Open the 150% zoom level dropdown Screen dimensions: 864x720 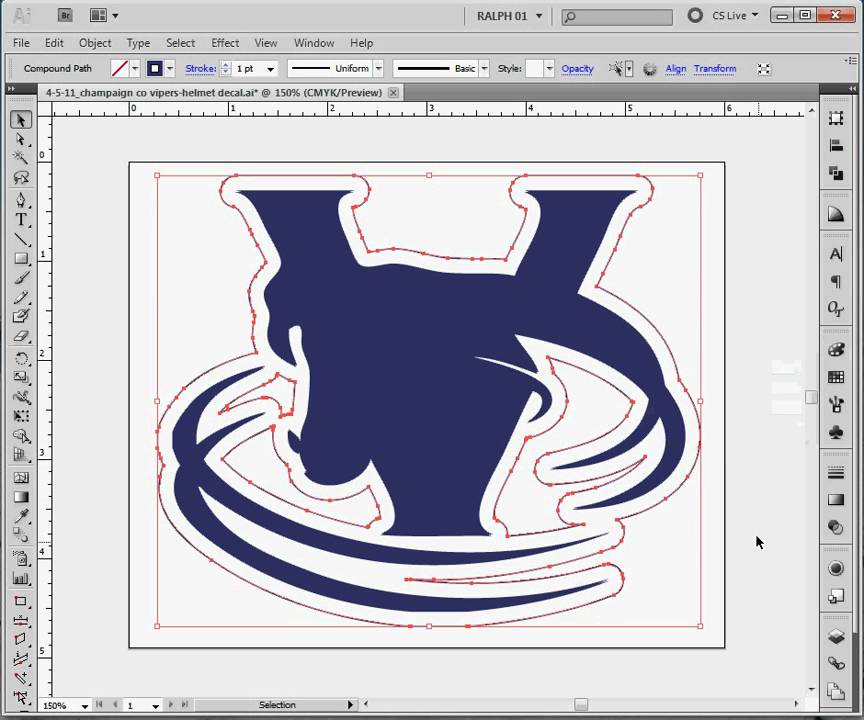85,706
